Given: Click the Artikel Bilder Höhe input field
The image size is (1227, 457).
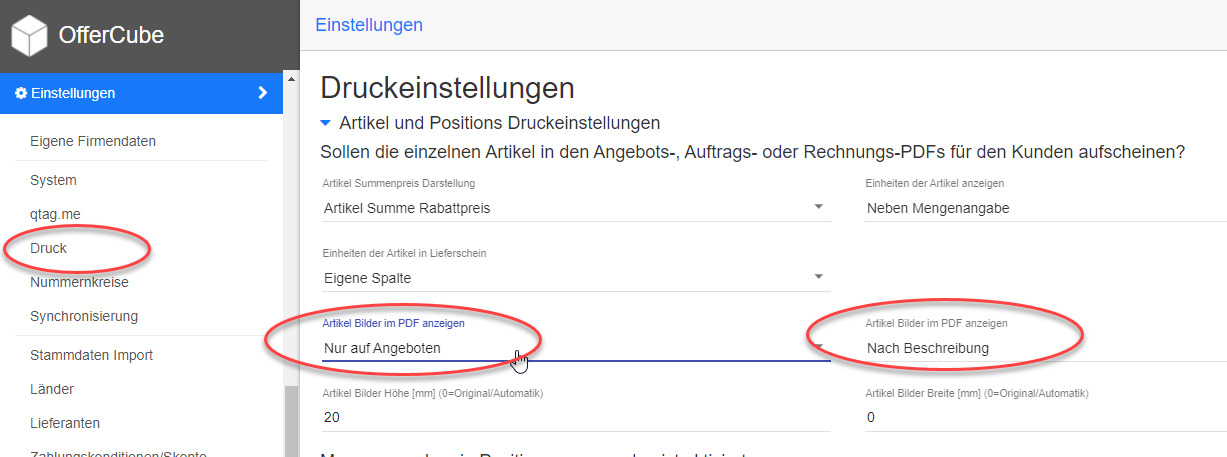Looking at the screenshot, I should coord(575,417).
